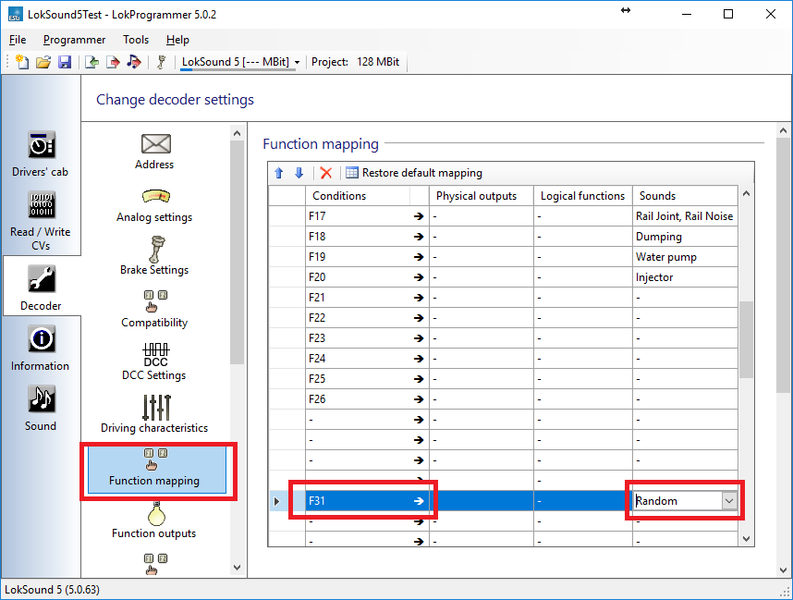Click the write decoder data icon
This screenshot has height=600, width=793.
click(x=113, y=62)
